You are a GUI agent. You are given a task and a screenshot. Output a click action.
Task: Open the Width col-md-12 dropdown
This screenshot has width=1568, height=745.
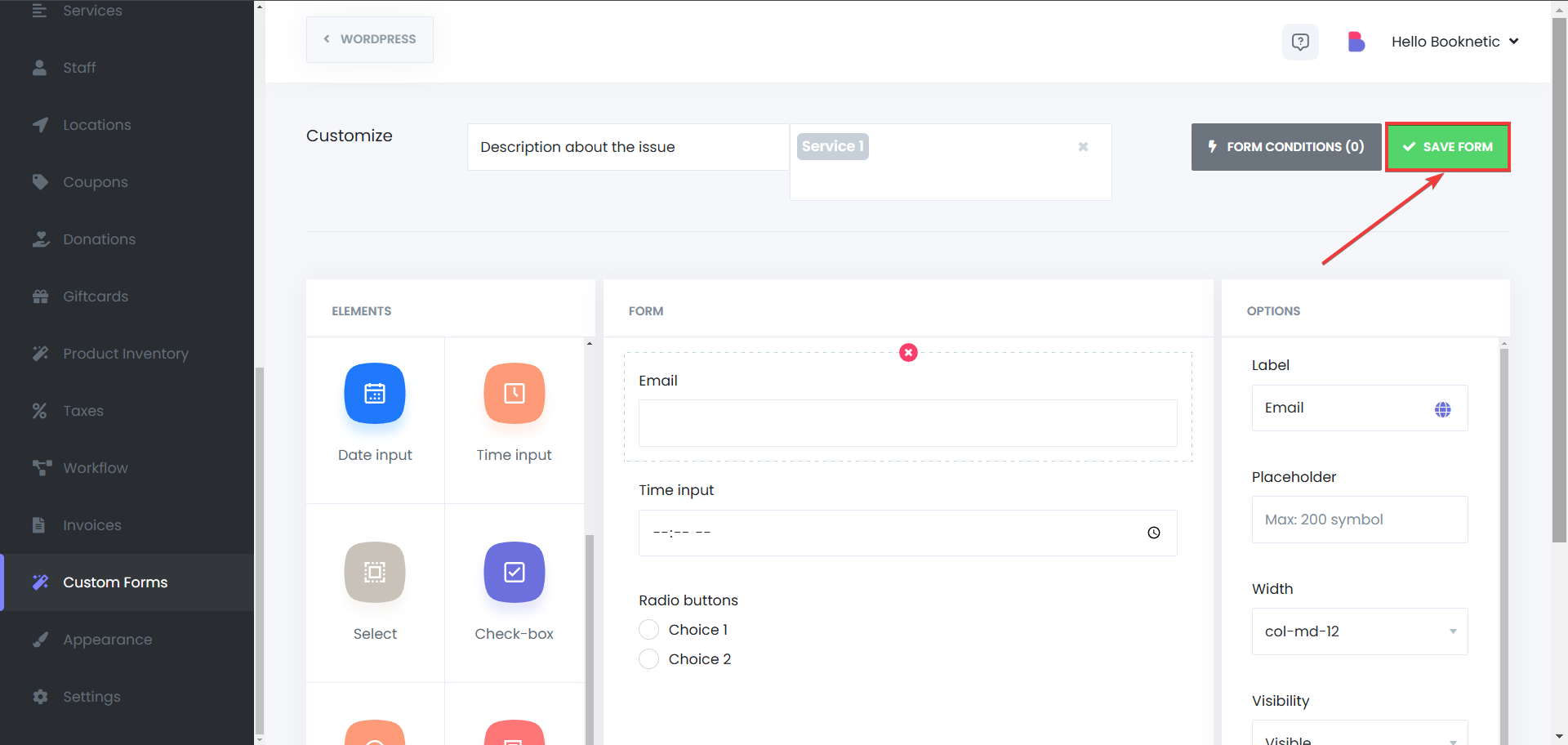1360,631
